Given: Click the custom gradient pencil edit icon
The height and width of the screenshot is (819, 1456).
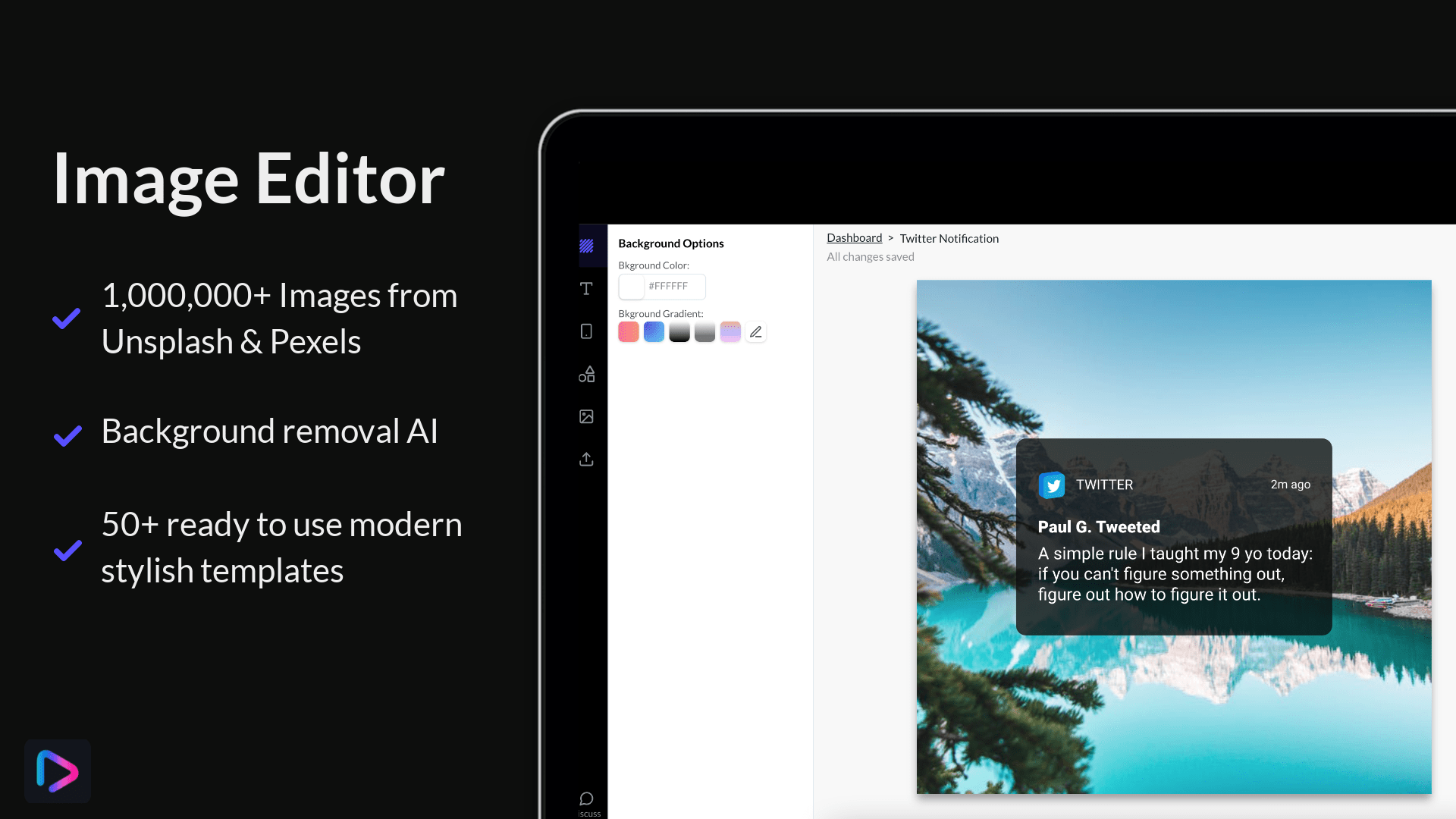Looking at the screenshot, I should click(x=755, y=332).
